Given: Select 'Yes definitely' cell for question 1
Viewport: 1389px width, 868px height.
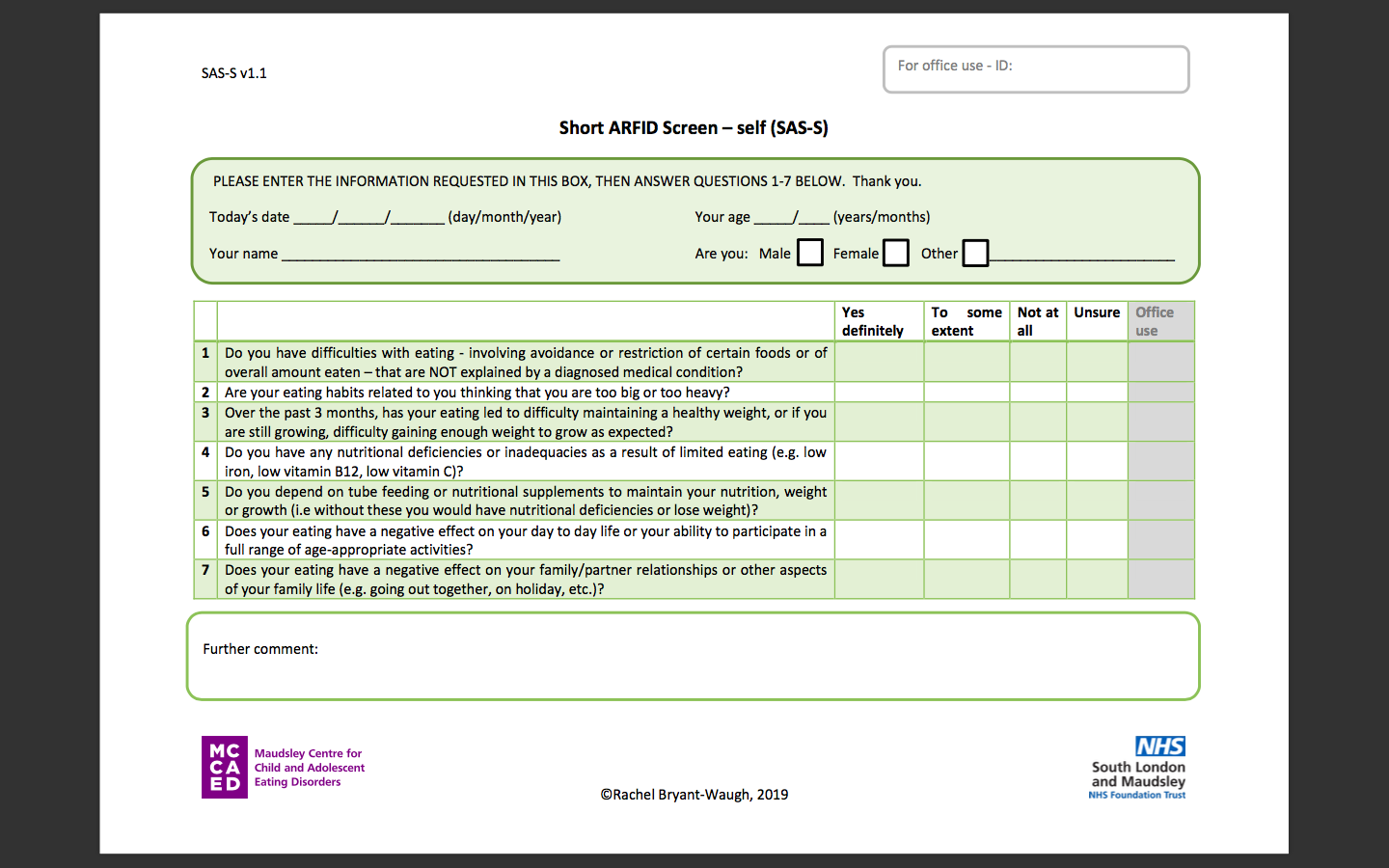Looking at the screenshot, I should pyautogui.click(x=879, y=363).
